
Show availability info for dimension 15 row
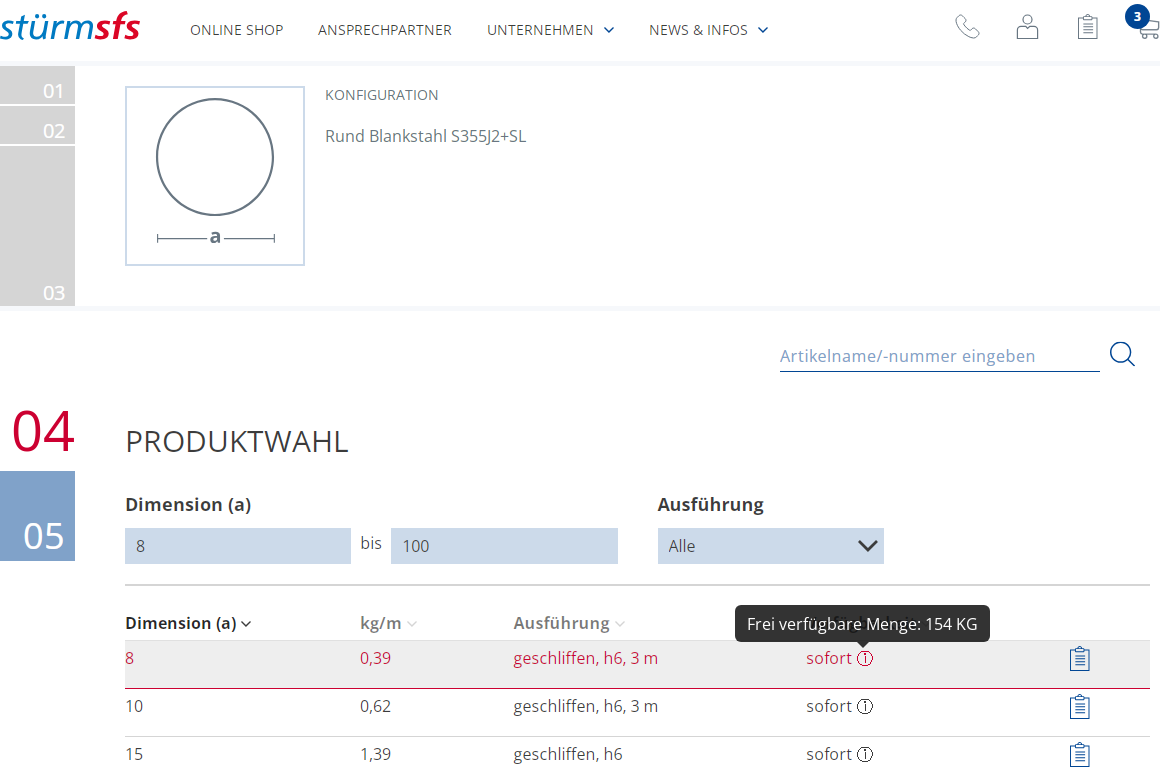click(865, 755)
